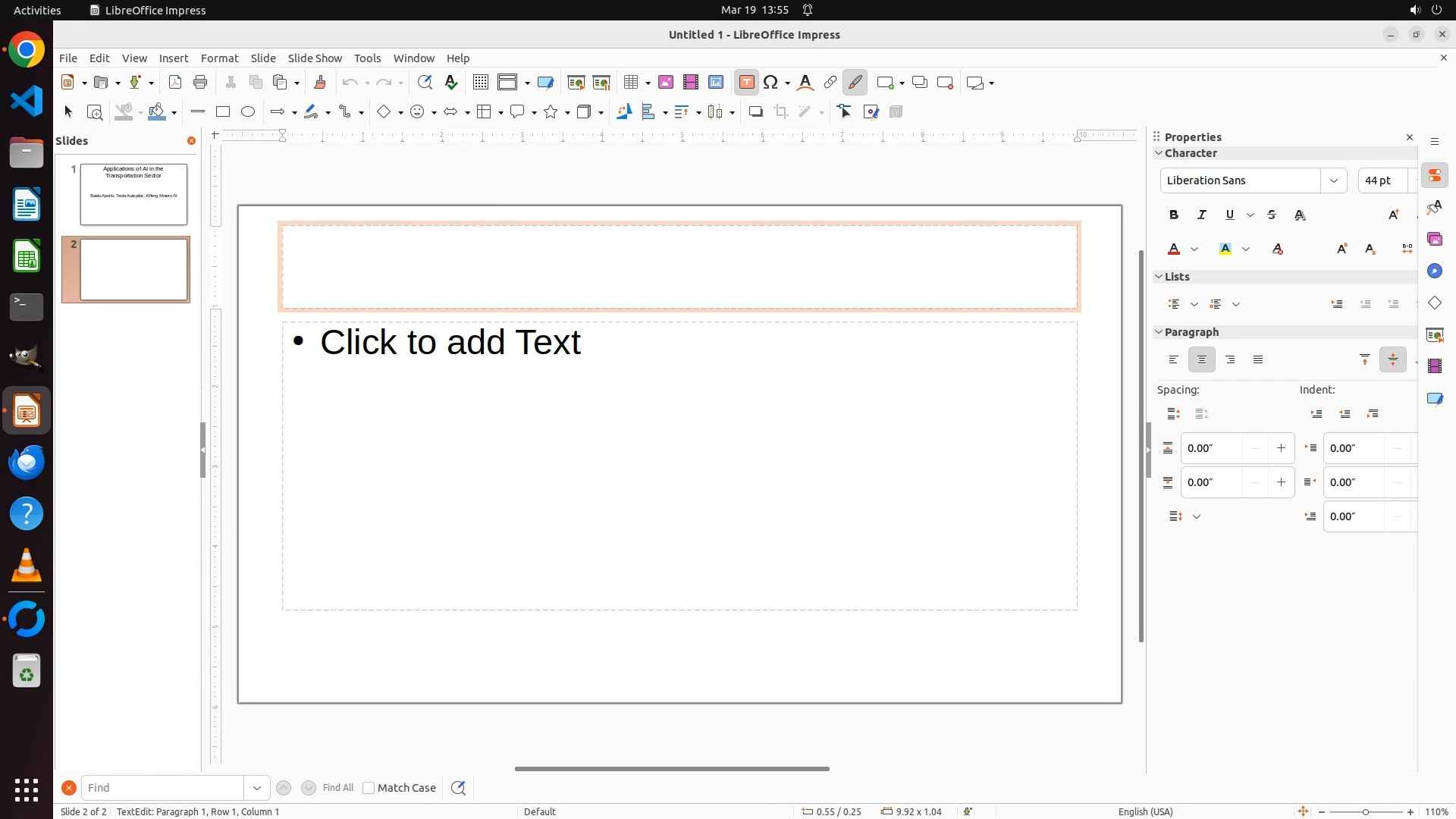
Task: Click the Insert Text Box icon
Action: (746, 83)
